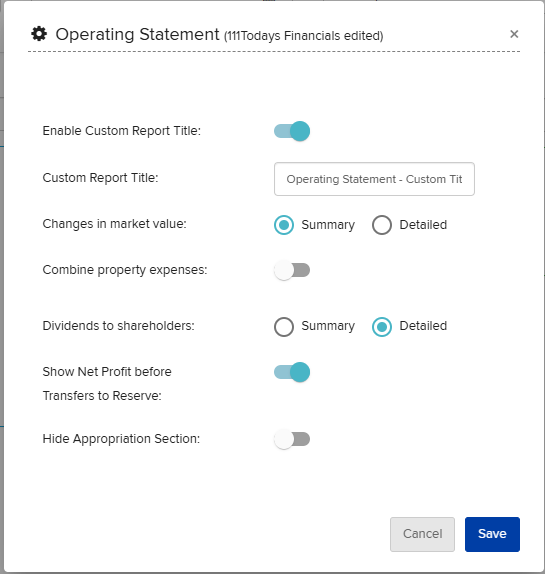
Task: Click the 'Operating Statement' dialog heading text
Action: pos(137,34)
